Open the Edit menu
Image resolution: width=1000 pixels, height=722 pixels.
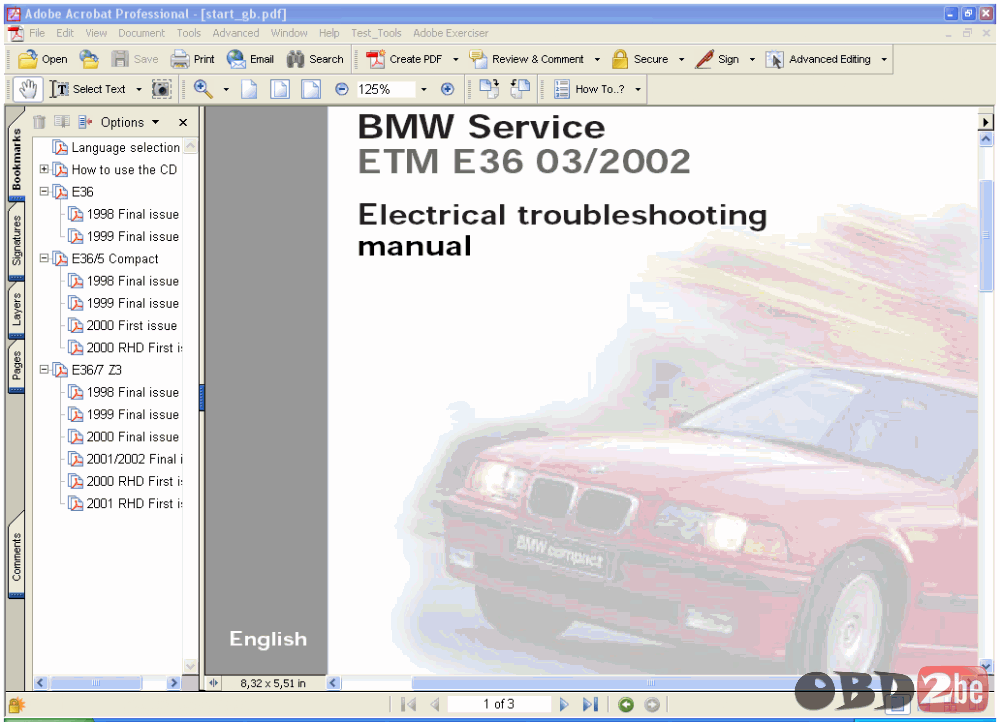click(65, 33)
